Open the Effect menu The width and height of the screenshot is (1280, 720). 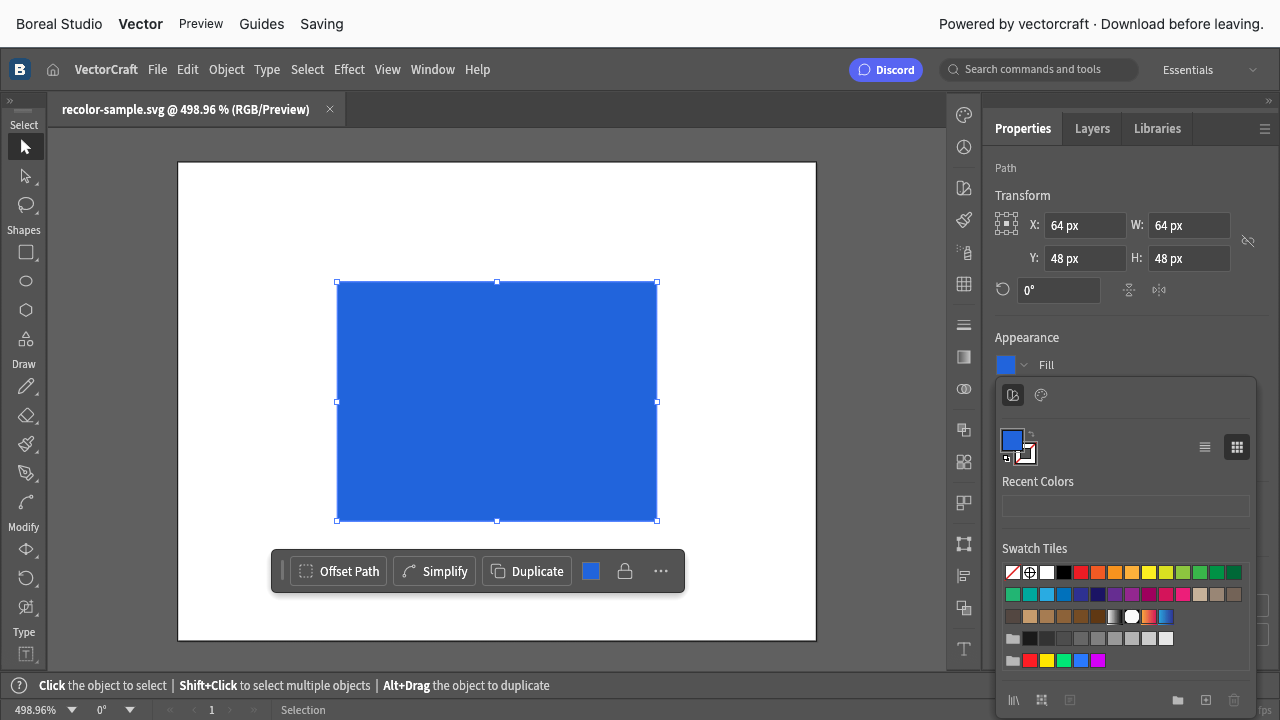[349, 70]
